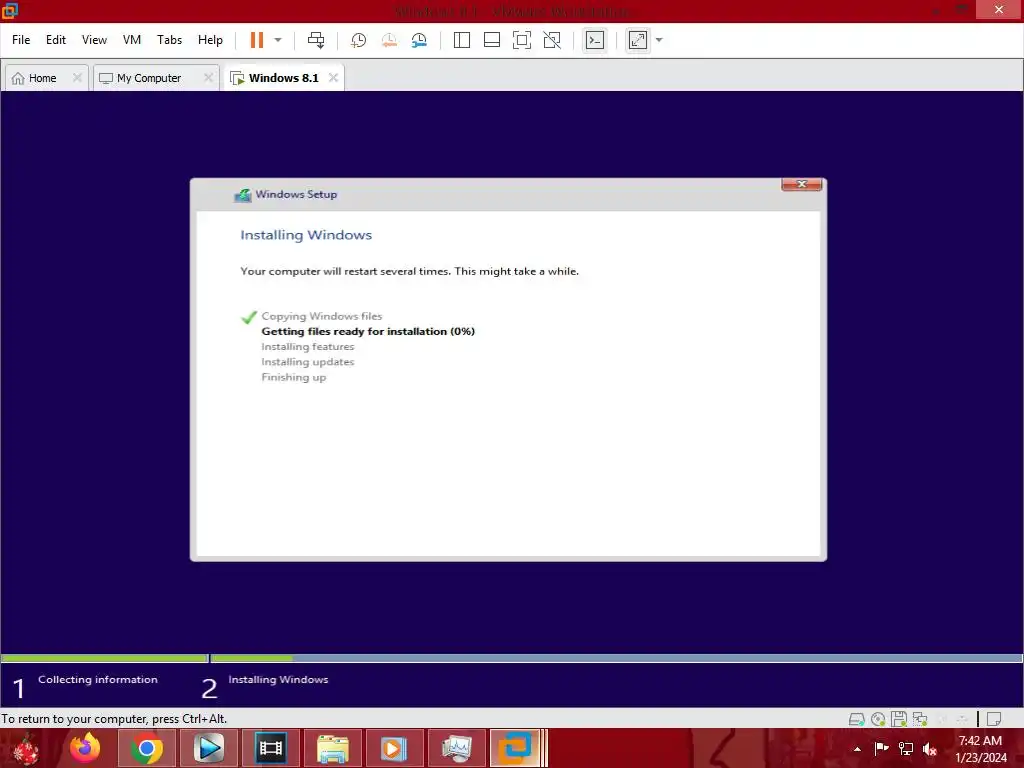Open the Help menu
Viewport: 1024px width, 768px height.
point(210,40)
